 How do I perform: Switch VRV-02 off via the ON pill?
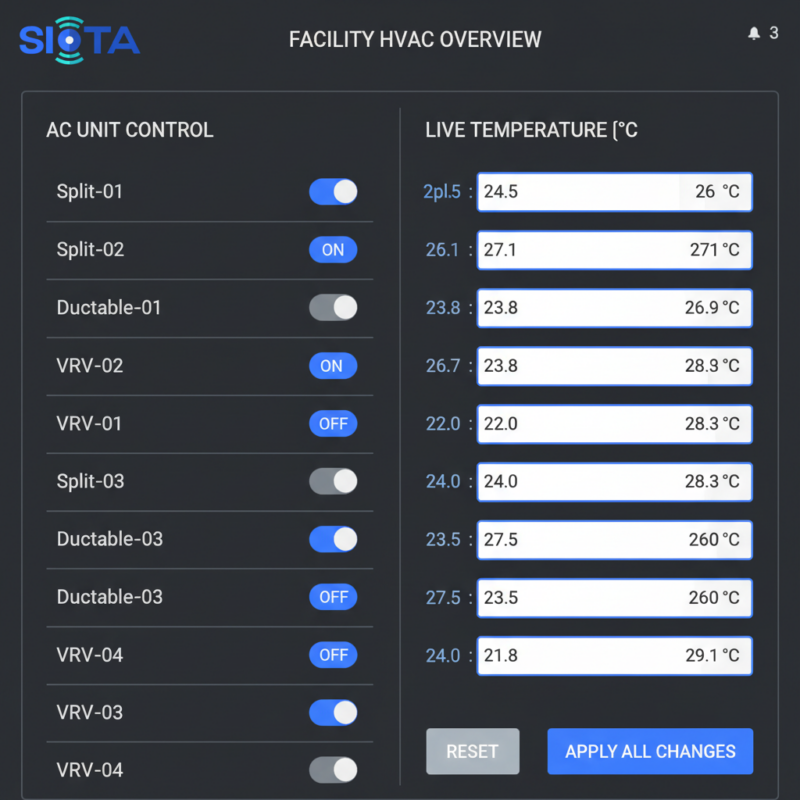333,365
